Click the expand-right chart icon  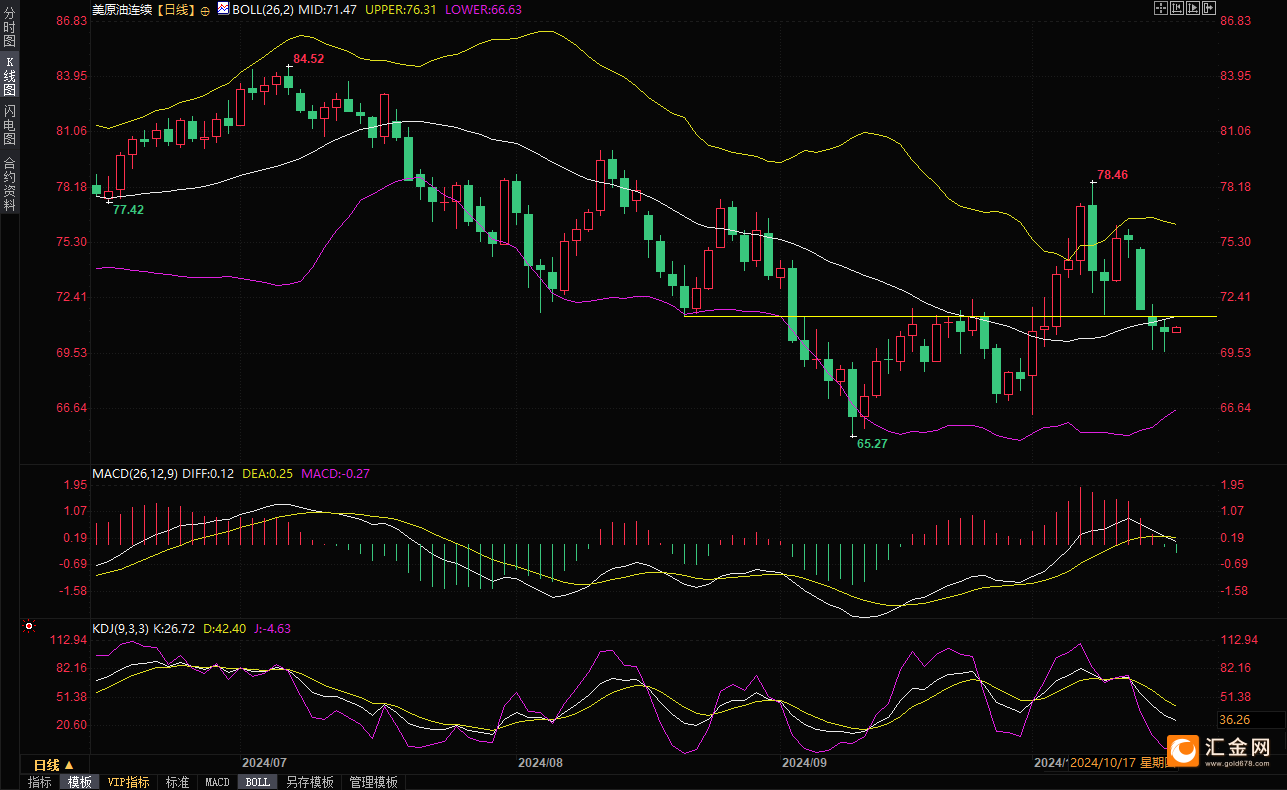coord(1193,8)
